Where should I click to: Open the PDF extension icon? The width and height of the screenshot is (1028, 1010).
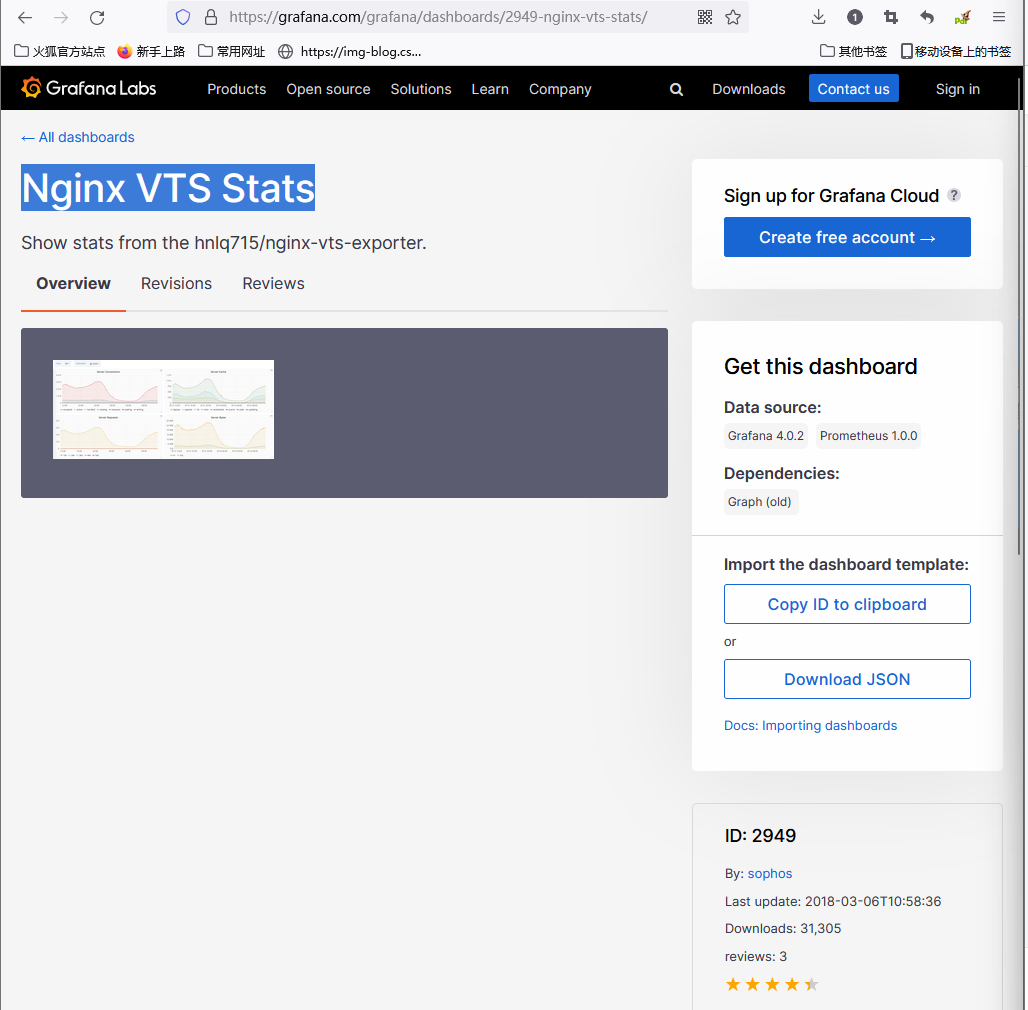[x=962, y=17]
